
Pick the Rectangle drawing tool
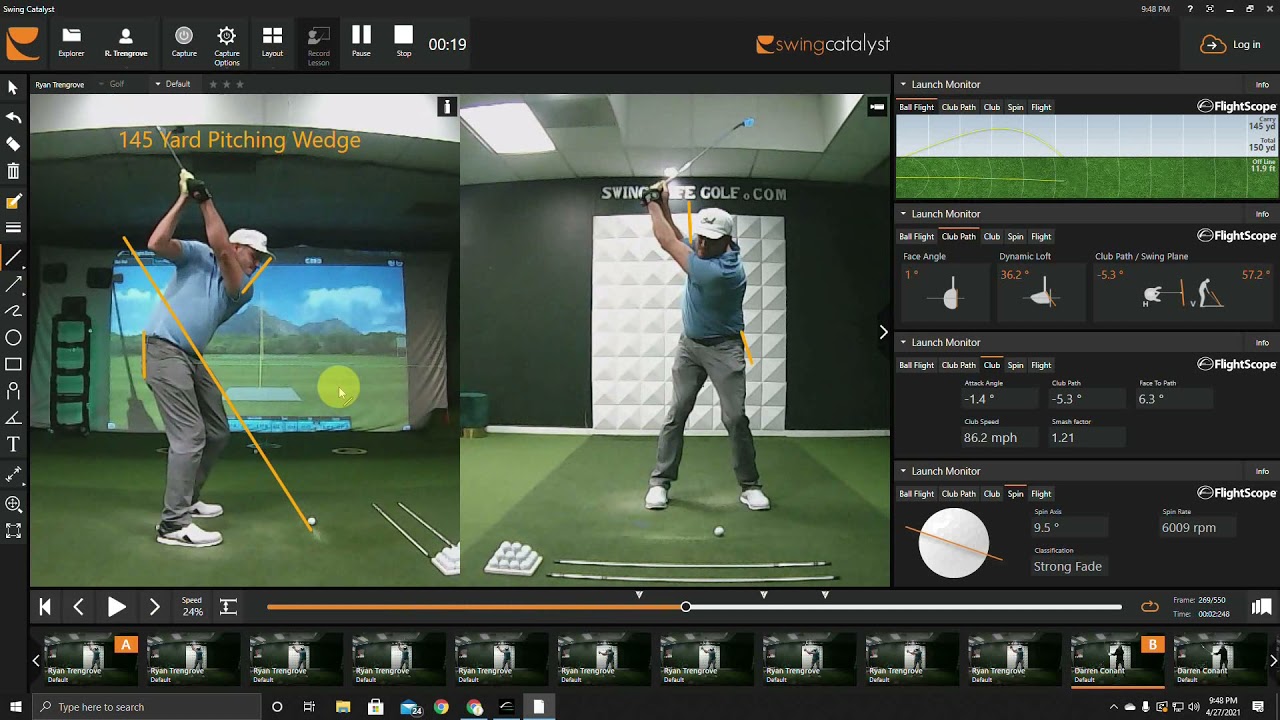tap(13, 365)
